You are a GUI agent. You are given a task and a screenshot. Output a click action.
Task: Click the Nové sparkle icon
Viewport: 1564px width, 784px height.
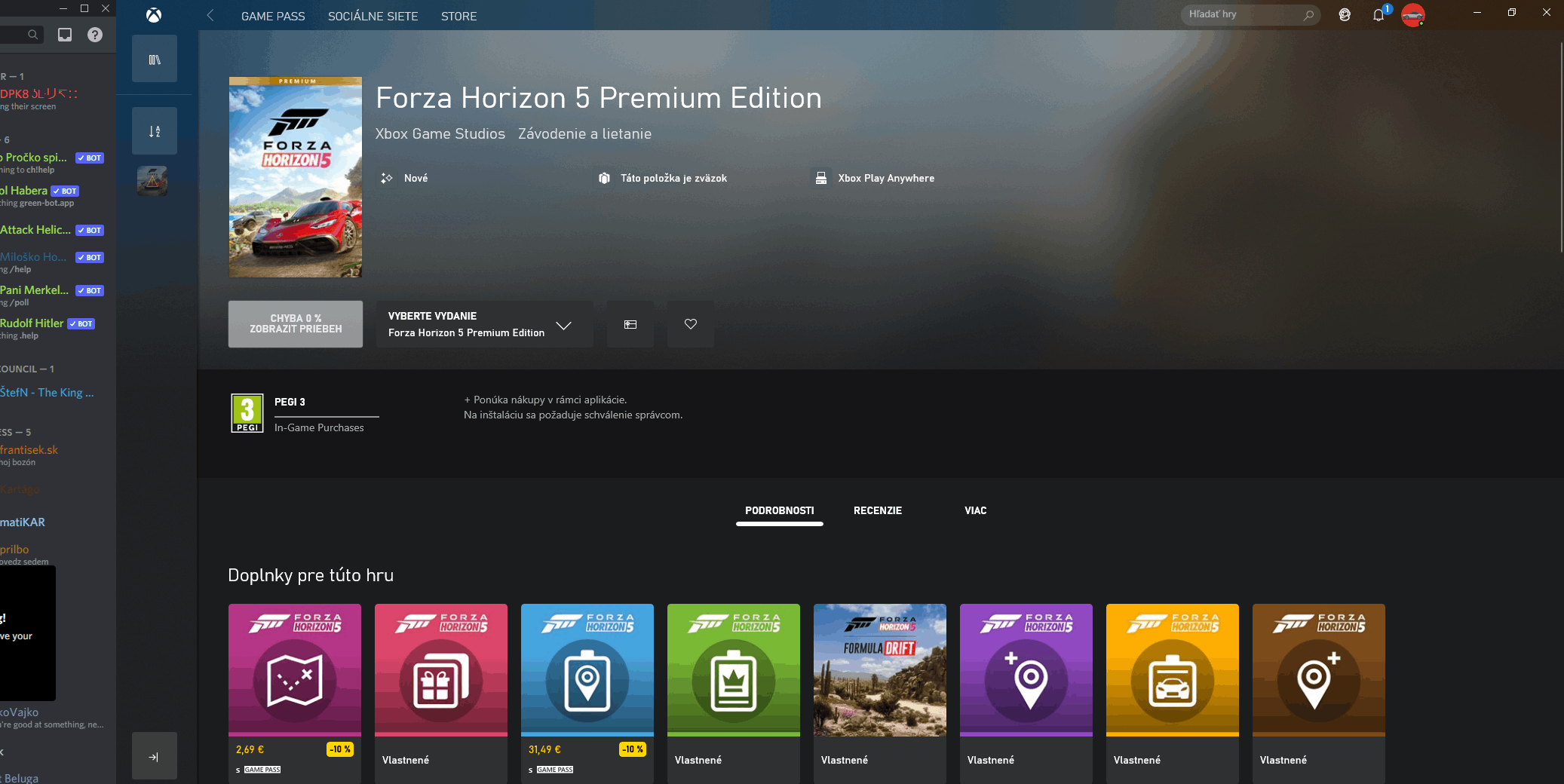point(387,178)
